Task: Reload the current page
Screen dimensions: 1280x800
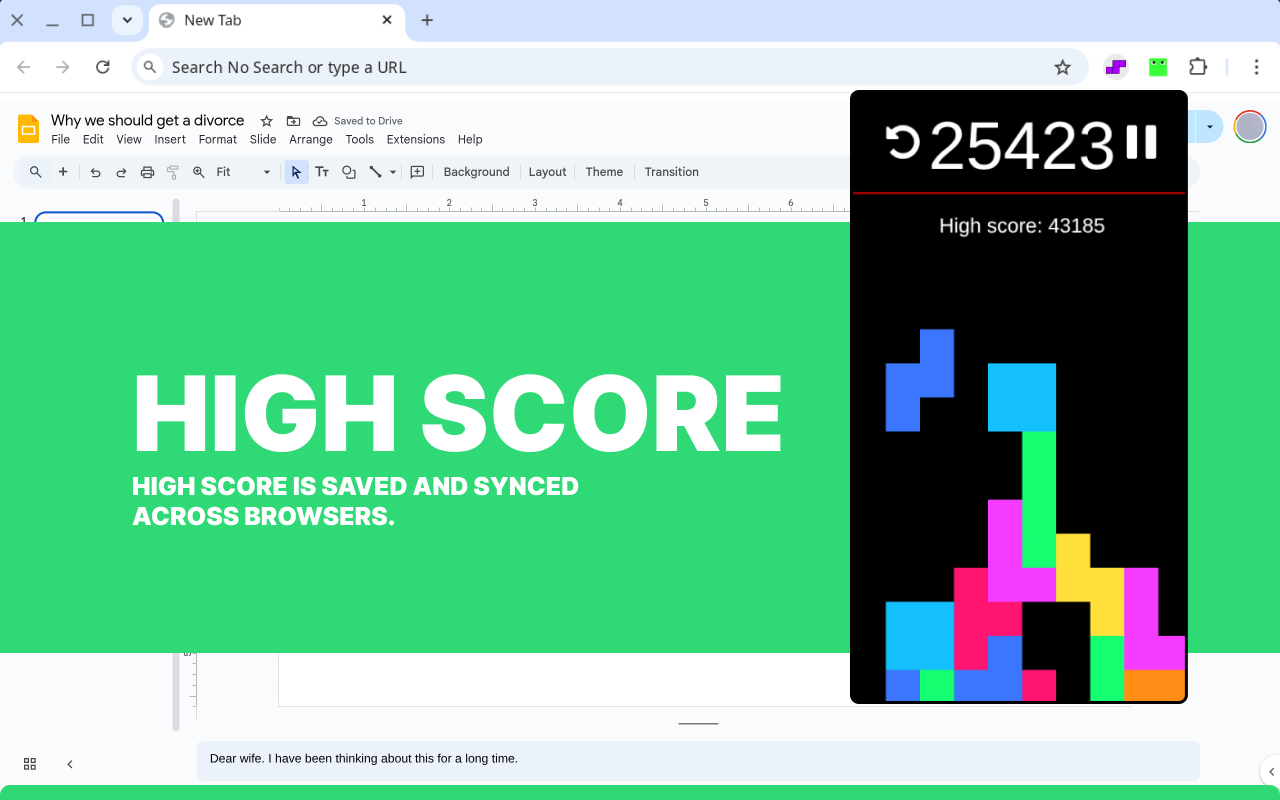Action: [103, 67]
